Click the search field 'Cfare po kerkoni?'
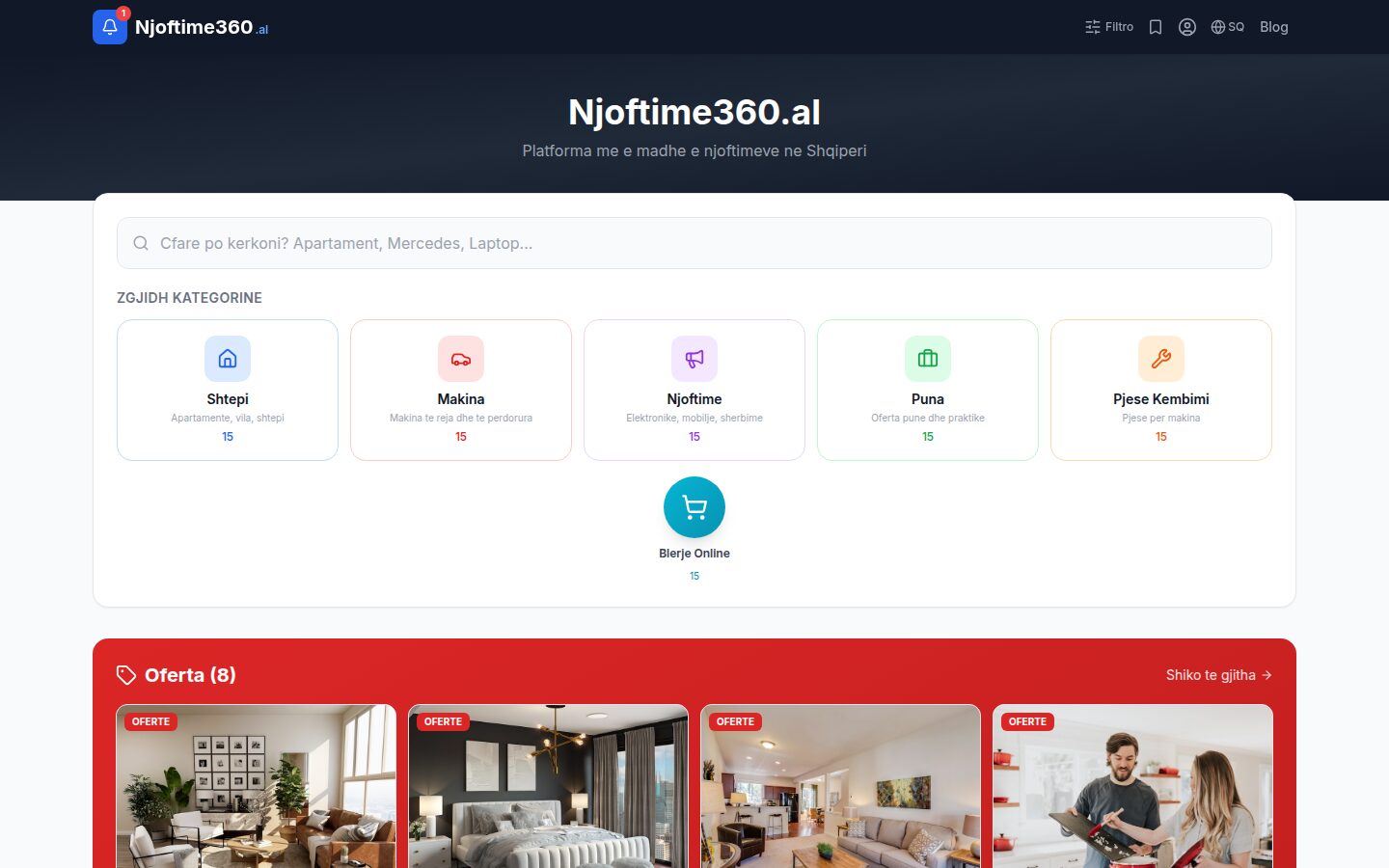1389x868 pixels. (694, 243)
